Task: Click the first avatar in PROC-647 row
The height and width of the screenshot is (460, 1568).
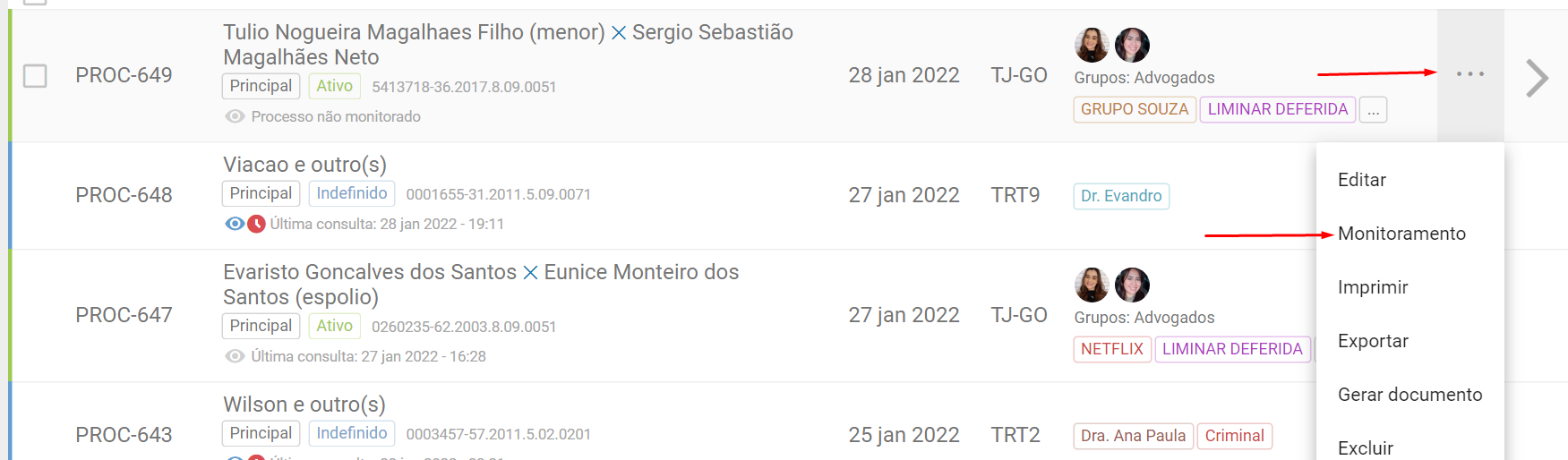Action: coord(1092,285)
